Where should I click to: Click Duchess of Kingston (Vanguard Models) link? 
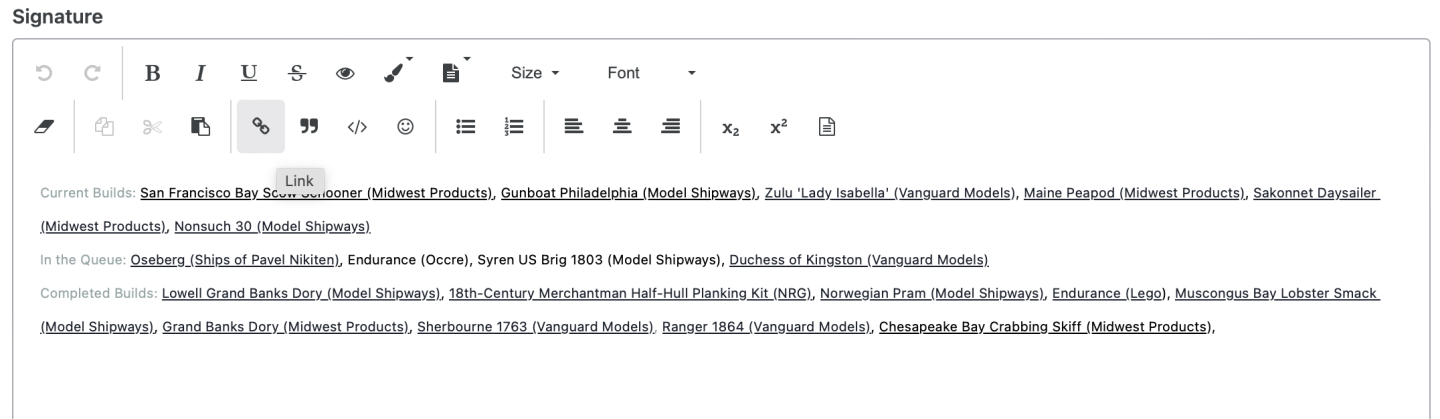(x=858, y=260)
